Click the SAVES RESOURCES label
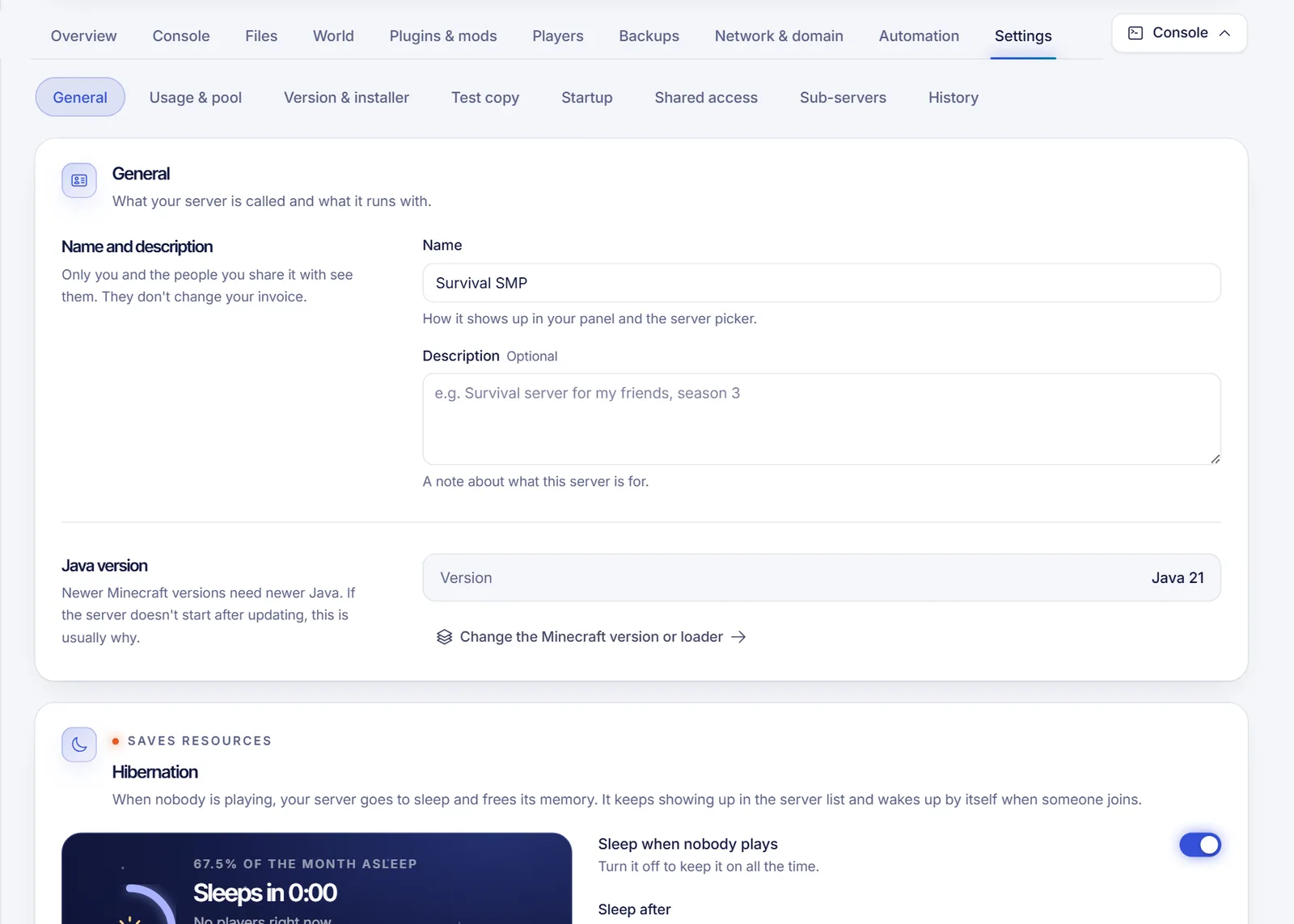1294x924 pixels. (200, 741)
